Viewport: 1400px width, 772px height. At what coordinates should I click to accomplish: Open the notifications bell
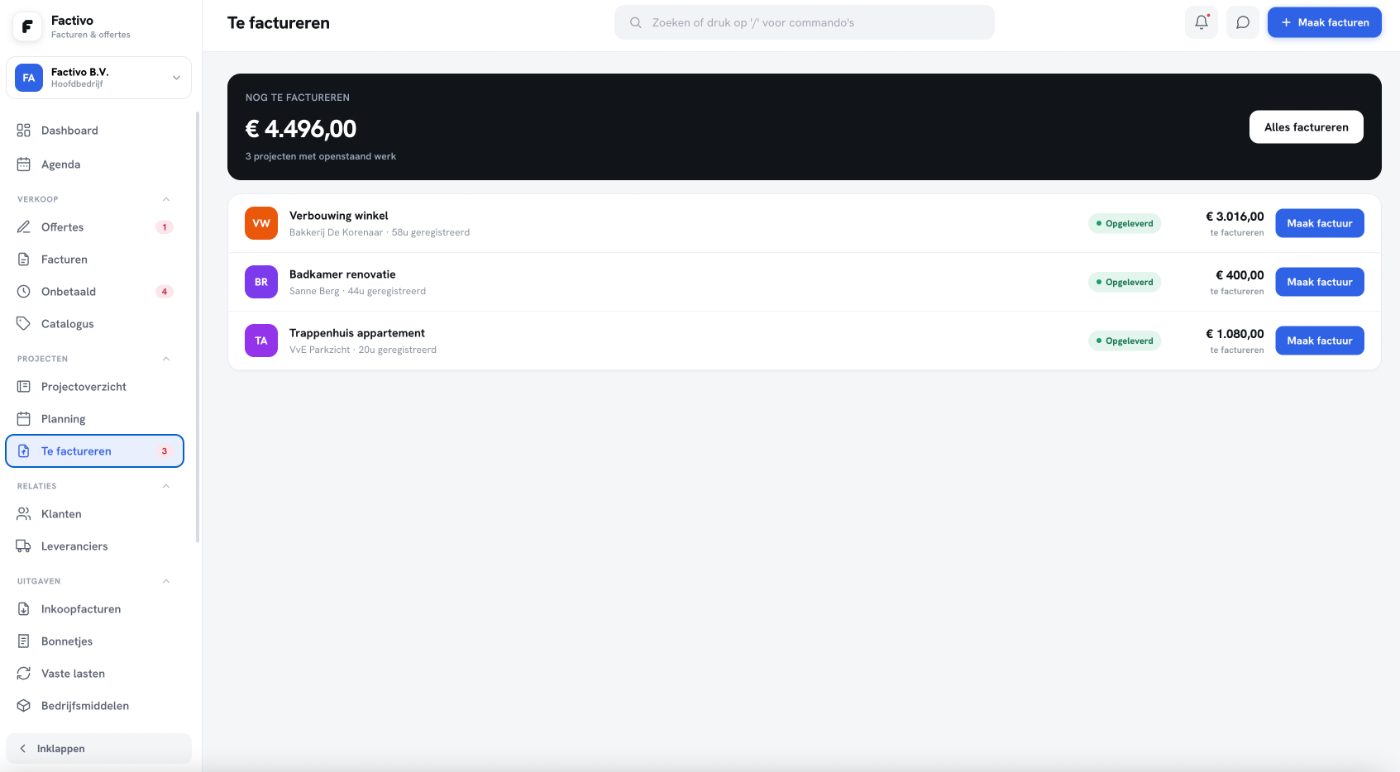1201,22
